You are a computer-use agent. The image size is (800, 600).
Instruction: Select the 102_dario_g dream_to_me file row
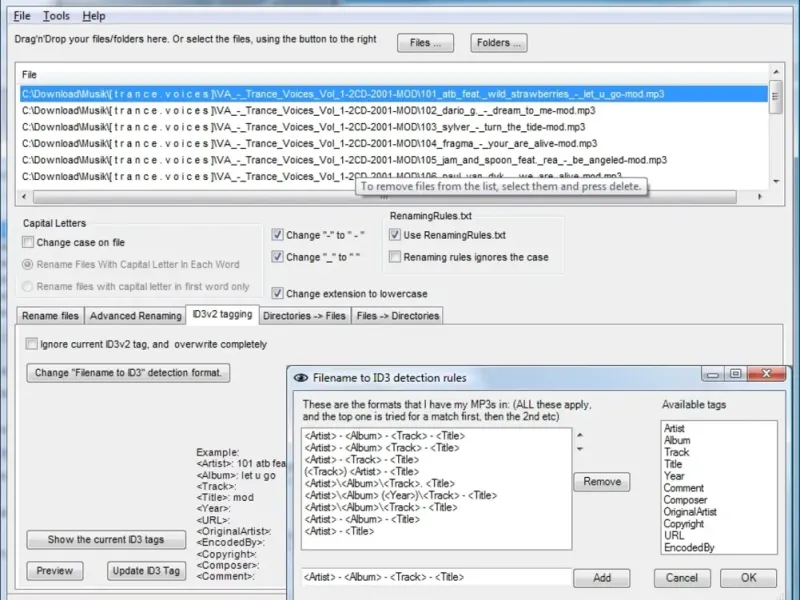[394, 110]
